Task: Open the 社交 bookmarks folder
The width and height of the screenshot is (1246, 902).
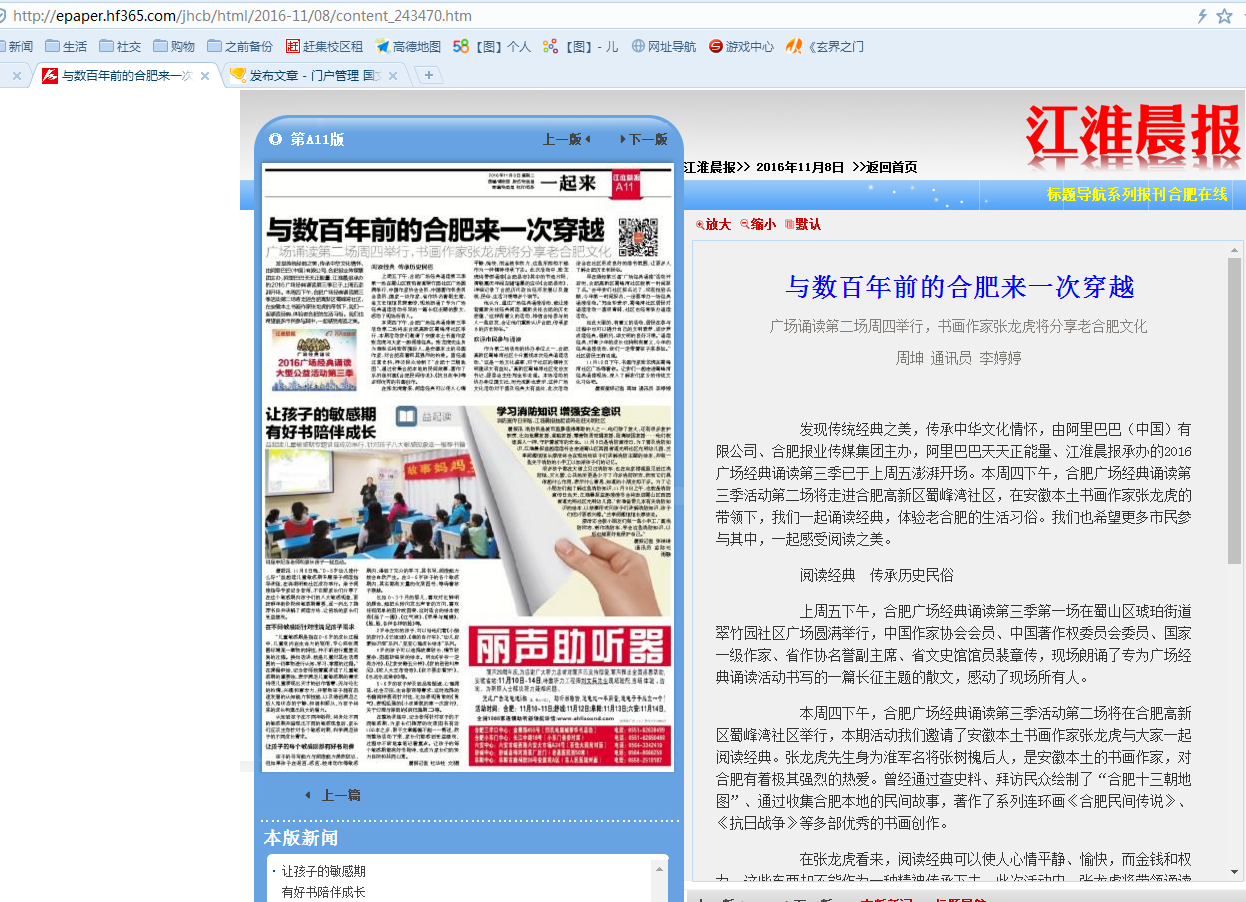Action: [119, 46]
